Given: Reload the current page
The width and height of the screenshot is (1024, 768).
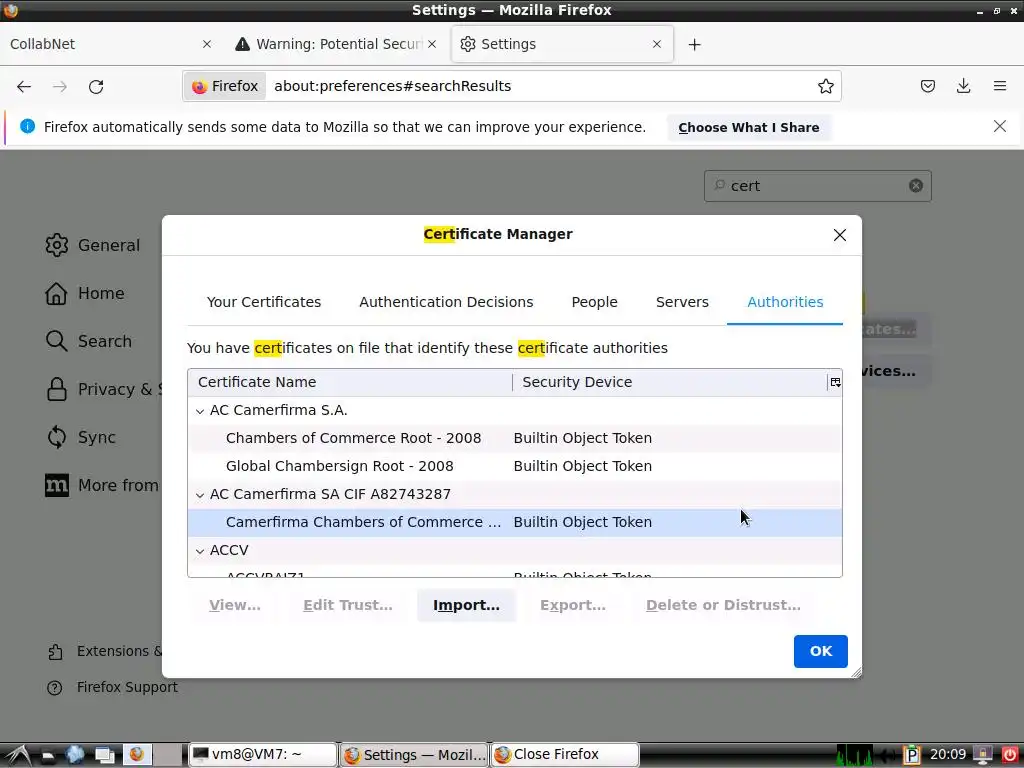Looking at the screenshot, I should [96, 87].
